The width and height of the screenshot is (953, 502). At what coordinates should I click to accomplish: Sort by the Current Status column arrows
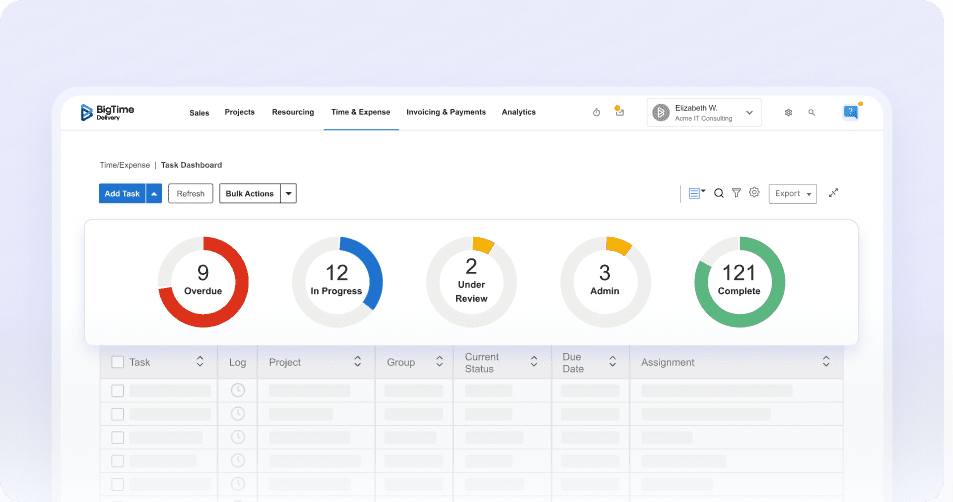click(x=534, y=362)
